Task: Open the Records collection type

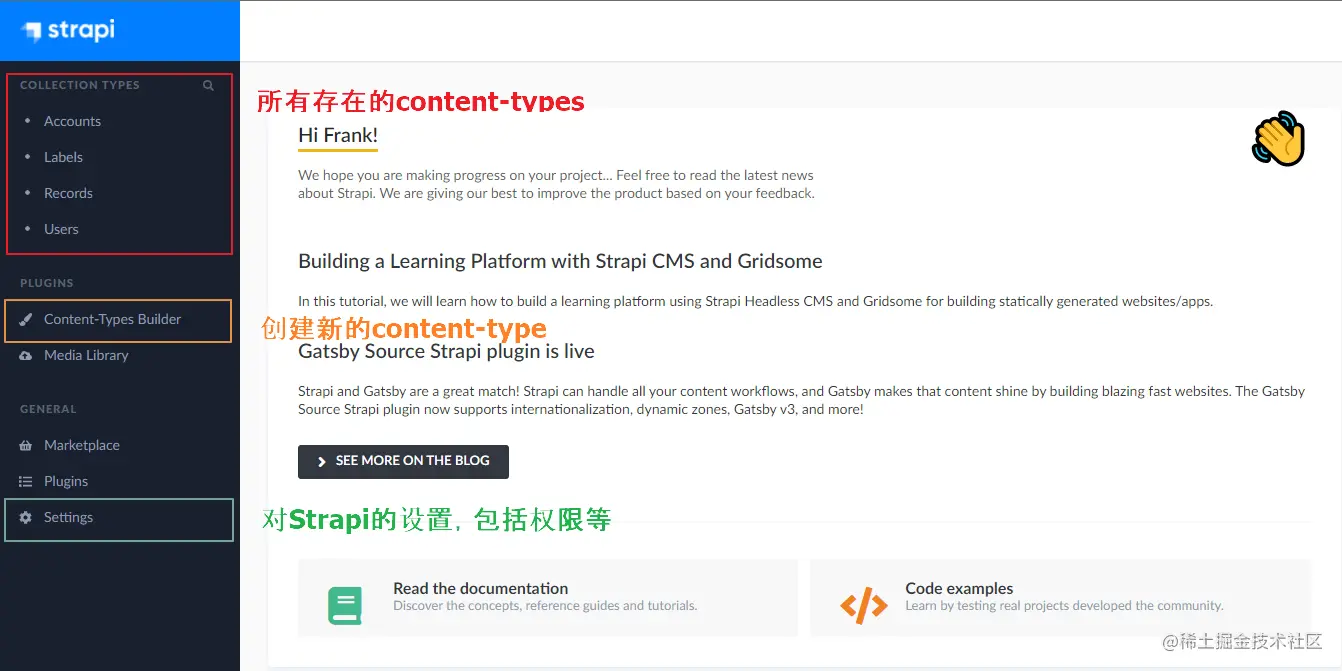Action: (x=68, y=193)
